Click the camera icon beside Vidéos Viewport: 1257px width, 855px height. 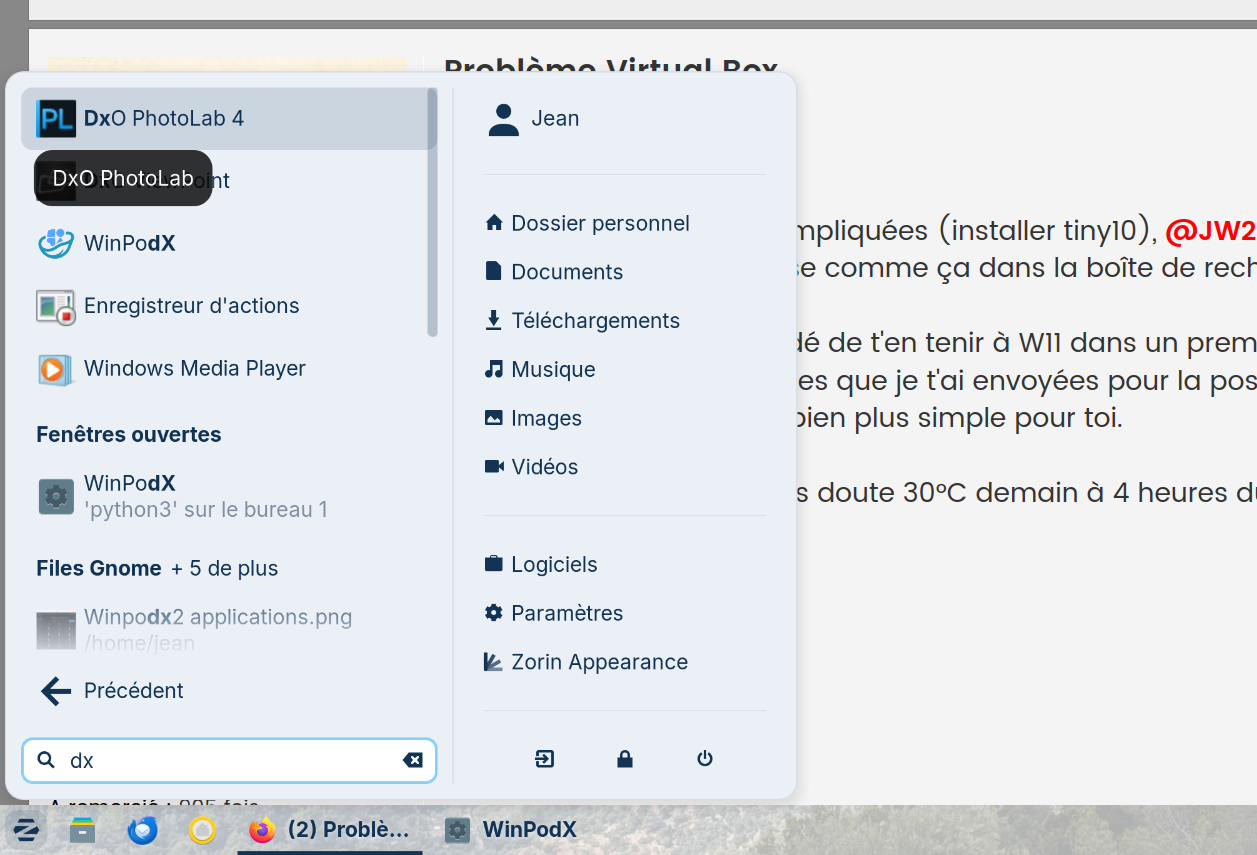[493, 466]
